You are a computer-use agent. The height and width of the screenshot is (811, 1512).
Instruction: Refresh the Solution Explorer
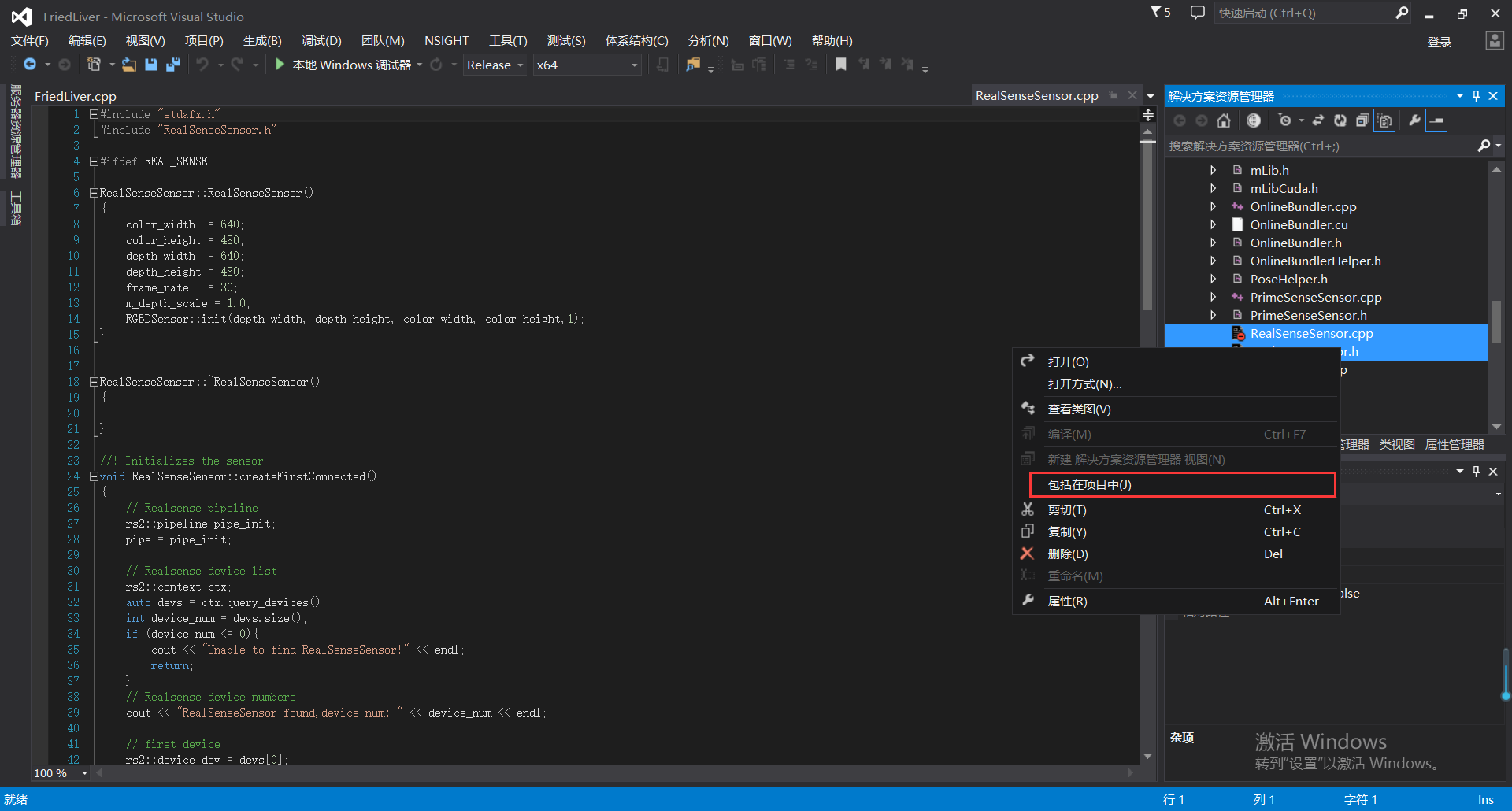1340,120
